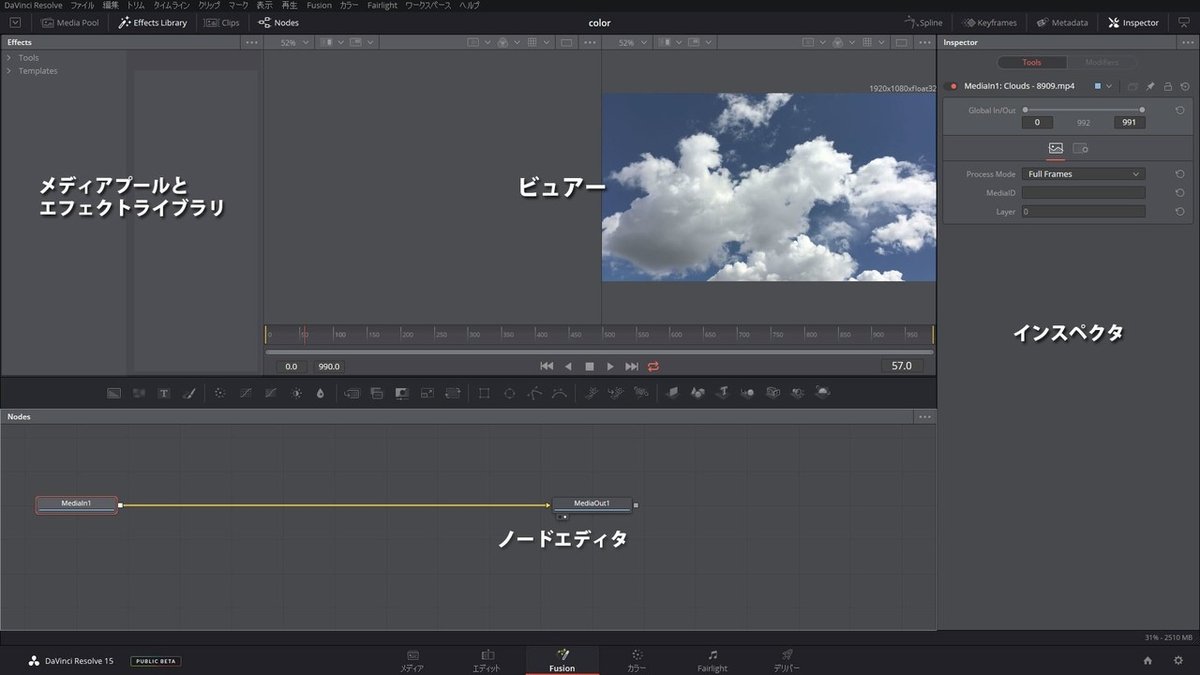Screen dimensions: 1200x675
Task: Add the Text 3D tool
Action: pyautogui.click(x=722, y=393)
